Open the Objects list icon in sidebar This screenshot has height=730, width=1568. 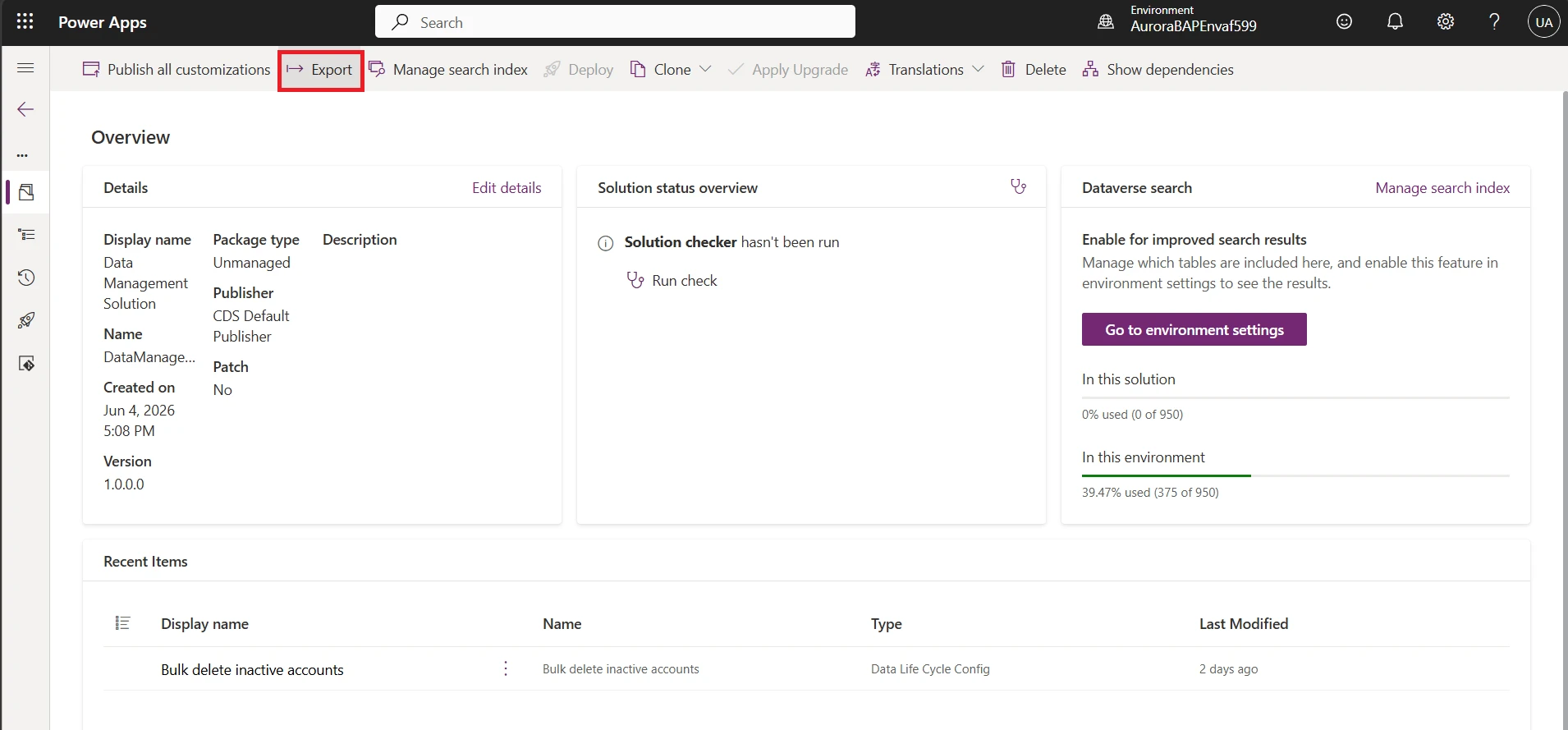[26, 235]
